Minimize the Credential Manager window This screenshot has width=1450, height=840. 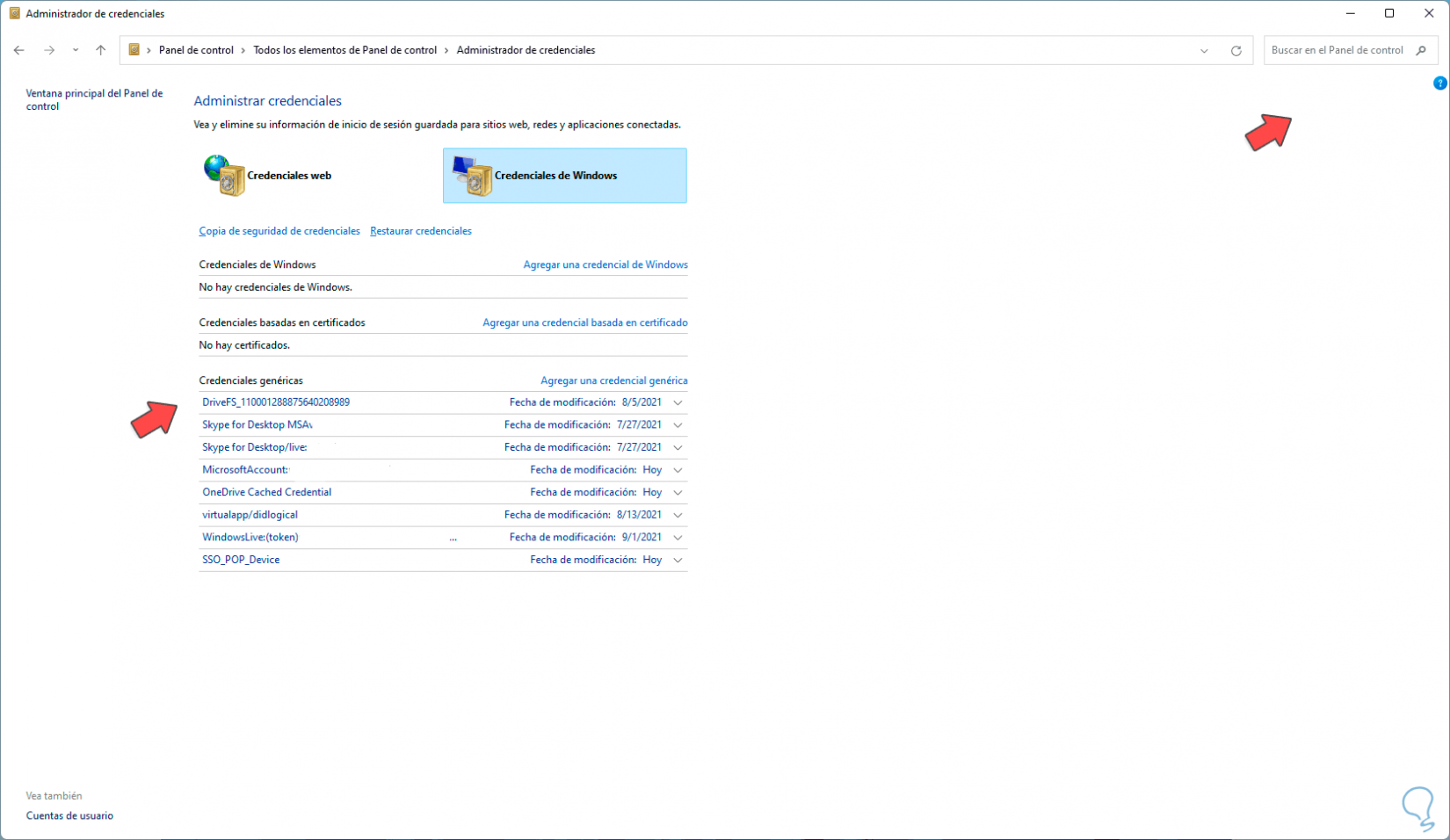pos(1351,13)
